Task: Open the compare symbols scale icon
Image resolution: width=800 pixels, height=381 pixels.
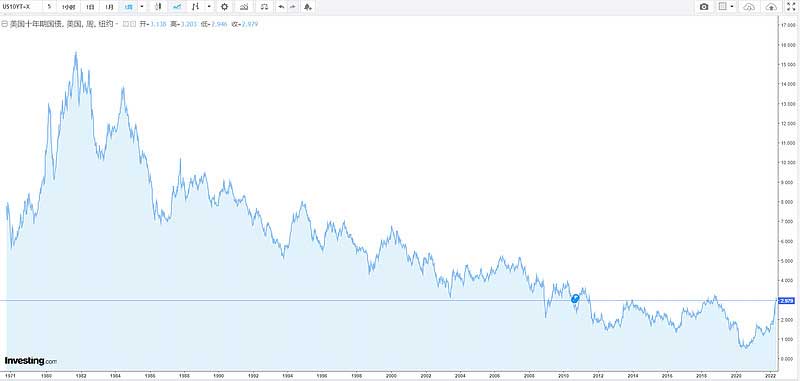Action: pos(264,7)
